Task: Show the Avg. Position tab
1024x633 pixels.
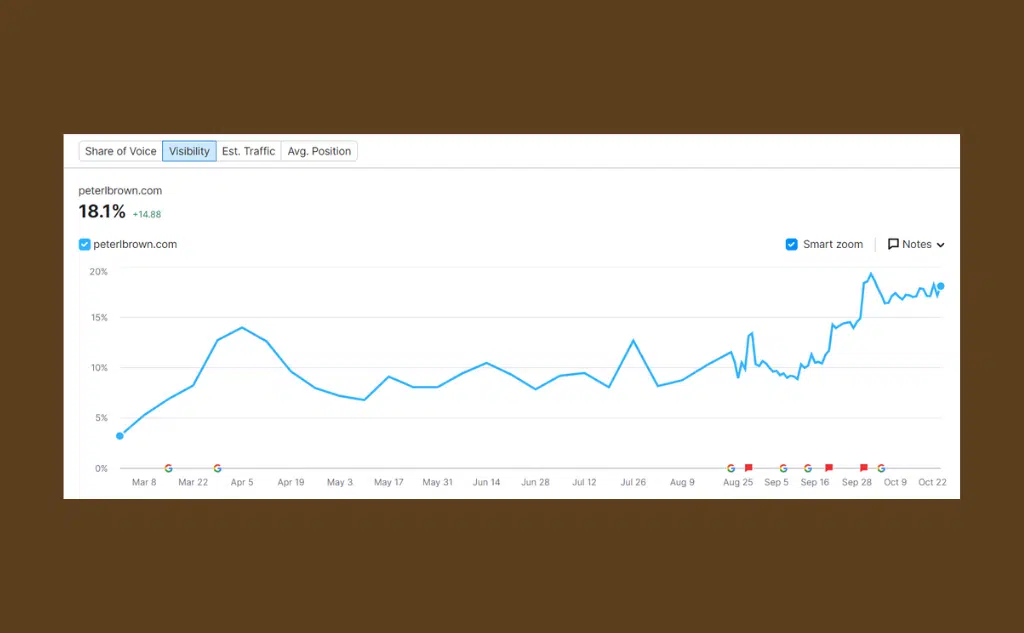Action: point(319,151)
